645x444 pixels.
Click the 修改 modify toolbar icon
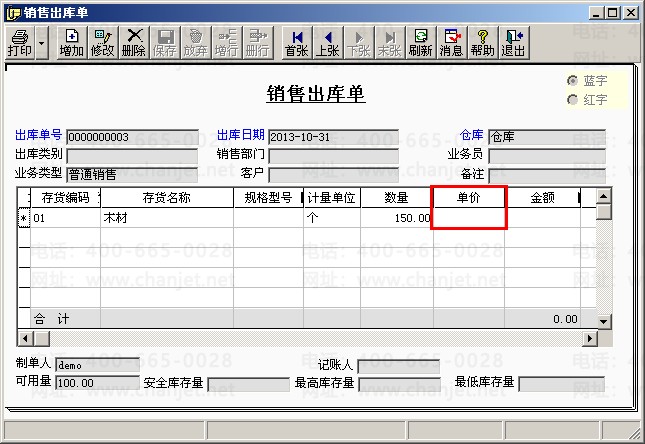pyautogui.click(x=102, y=43)
